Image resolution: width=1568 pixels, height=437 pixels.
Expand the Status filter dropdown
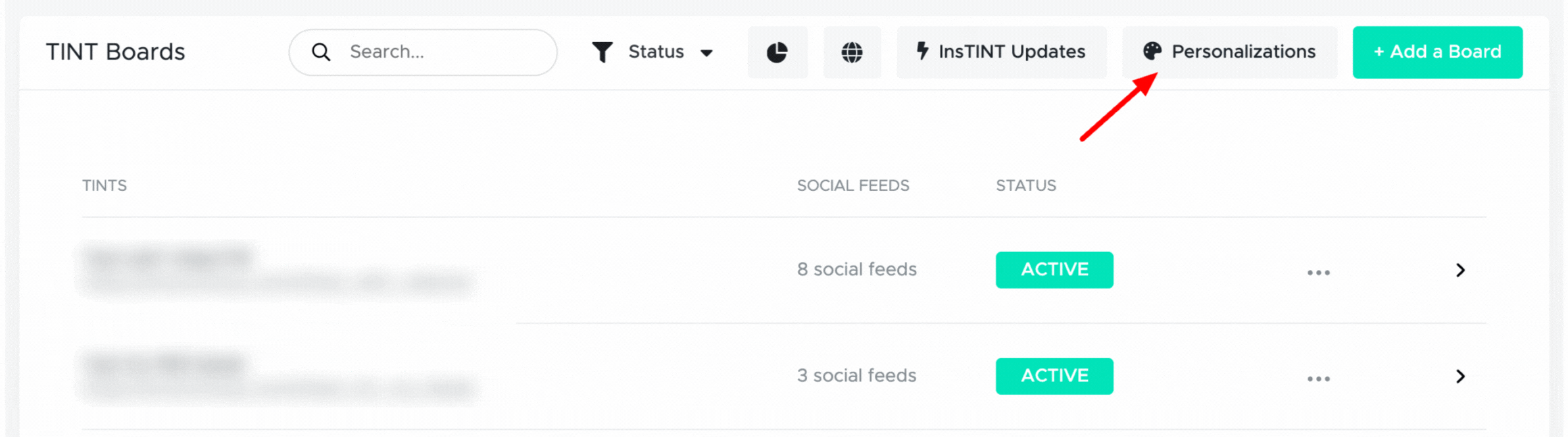[x=652, y=52]
